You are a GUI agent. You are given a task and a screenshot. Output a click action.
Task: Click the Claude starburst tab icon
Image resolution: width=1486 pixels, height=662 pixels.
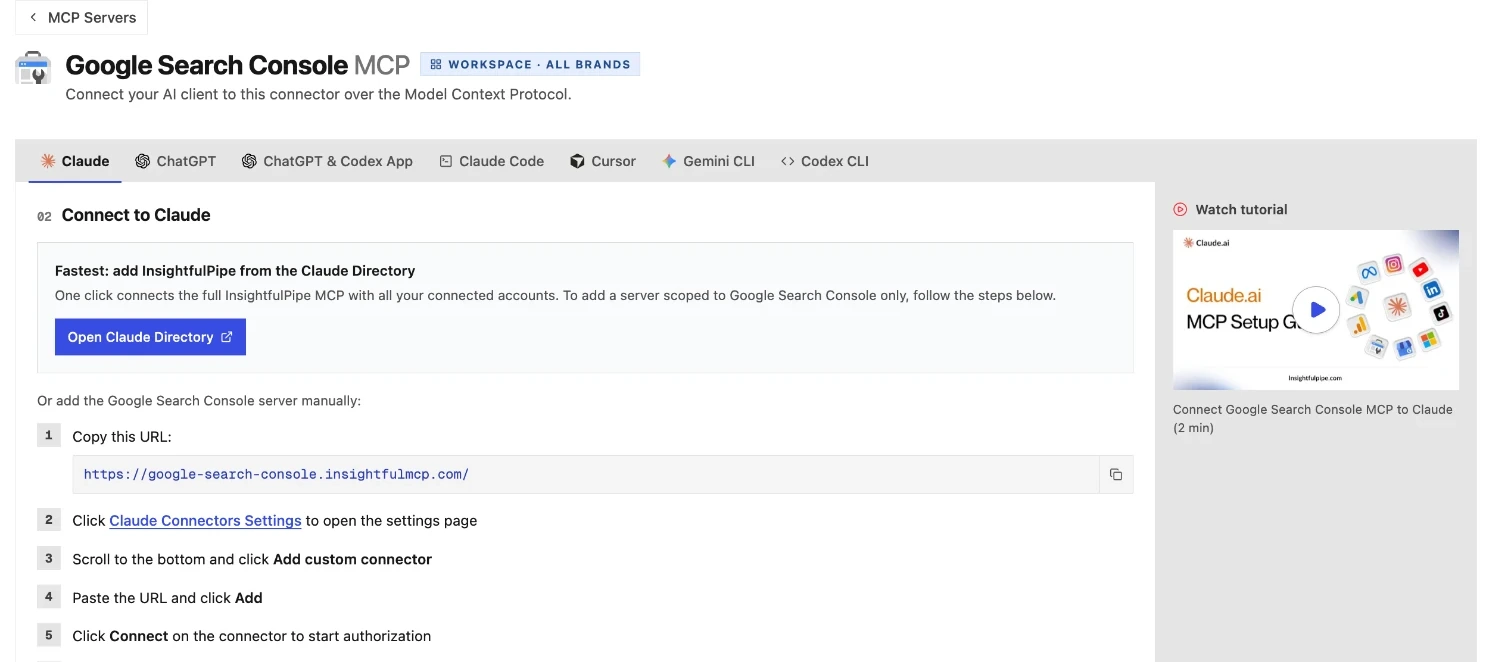pyautogui.click(x=48, y=161)
